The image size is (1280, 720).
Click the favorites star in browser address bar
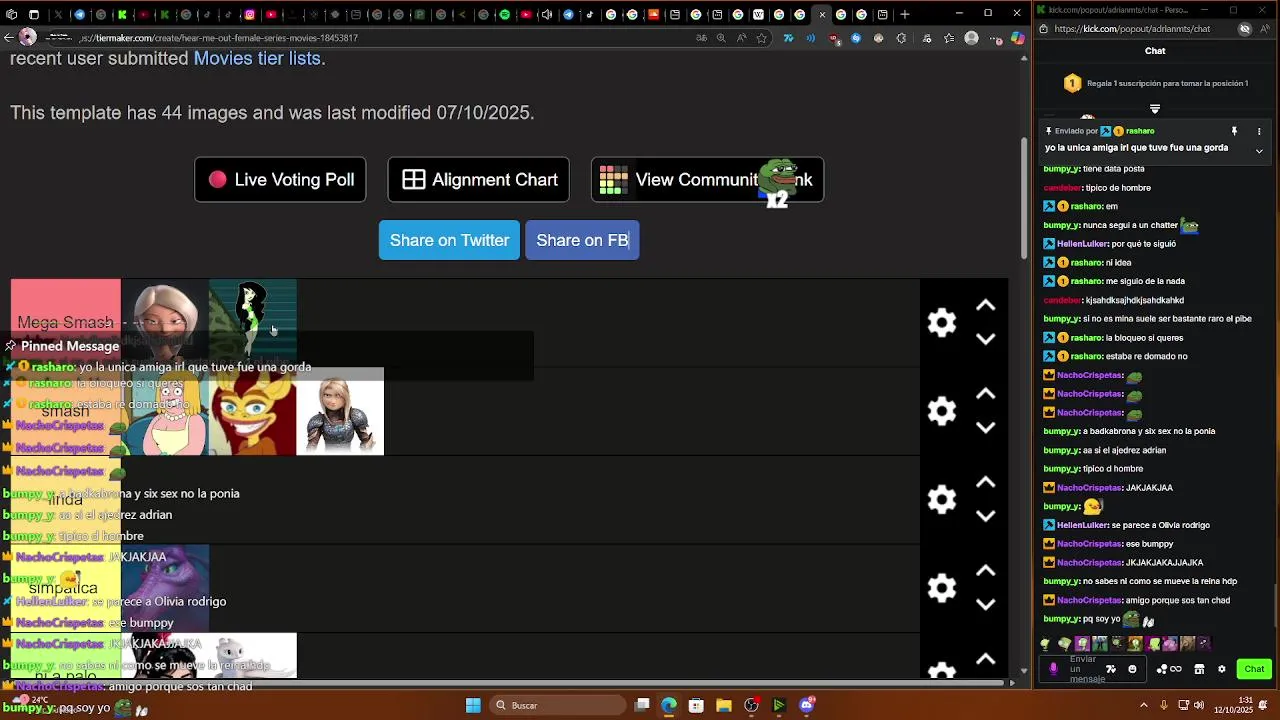761,38
